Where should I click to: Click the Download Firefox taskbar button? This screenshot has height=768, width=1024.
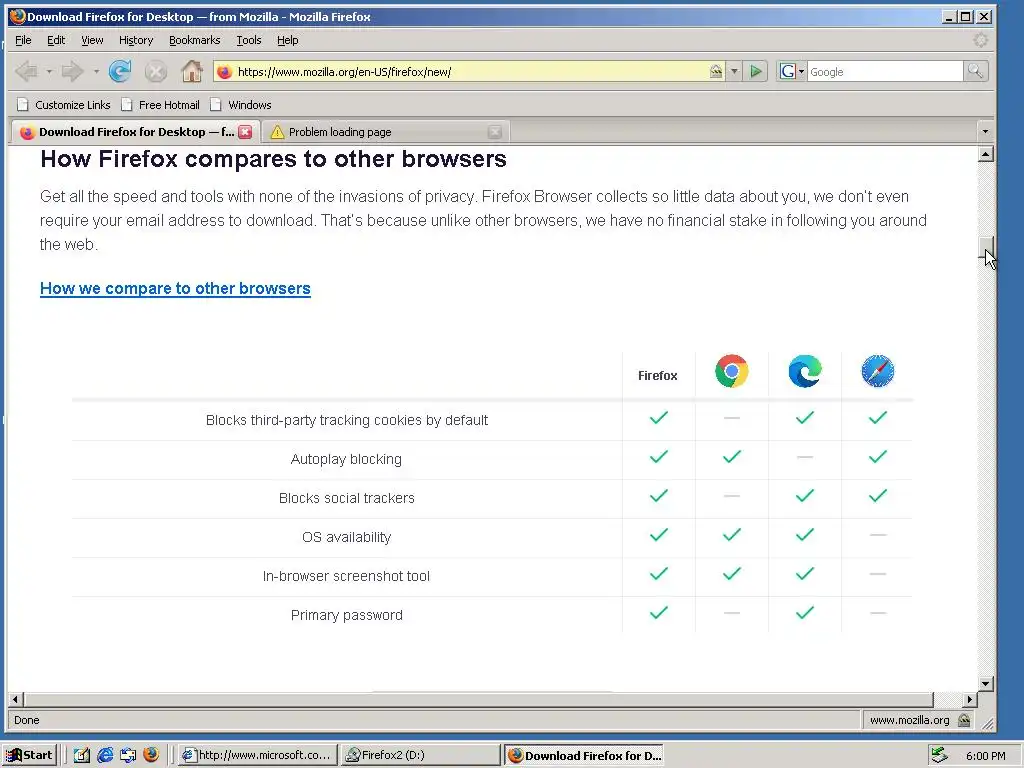tap(584, 755)
